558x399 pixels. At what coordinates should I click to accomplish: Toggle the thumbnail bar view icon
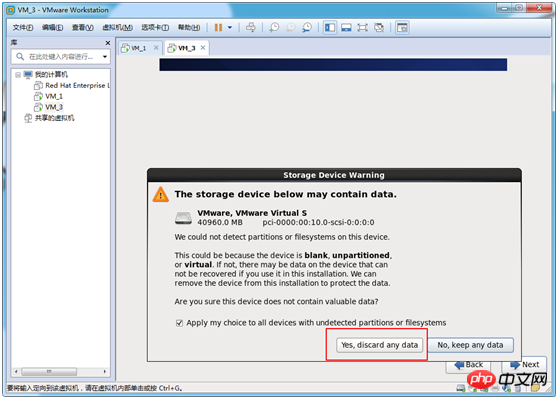(x=346, y=27)
